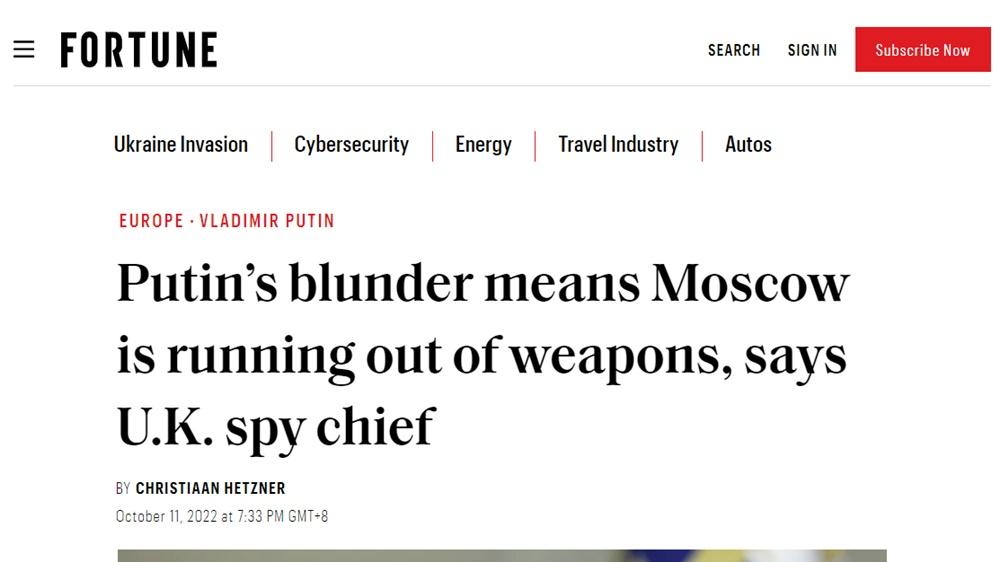Select the Cybersecurity topic

click(x=351, y=144)
